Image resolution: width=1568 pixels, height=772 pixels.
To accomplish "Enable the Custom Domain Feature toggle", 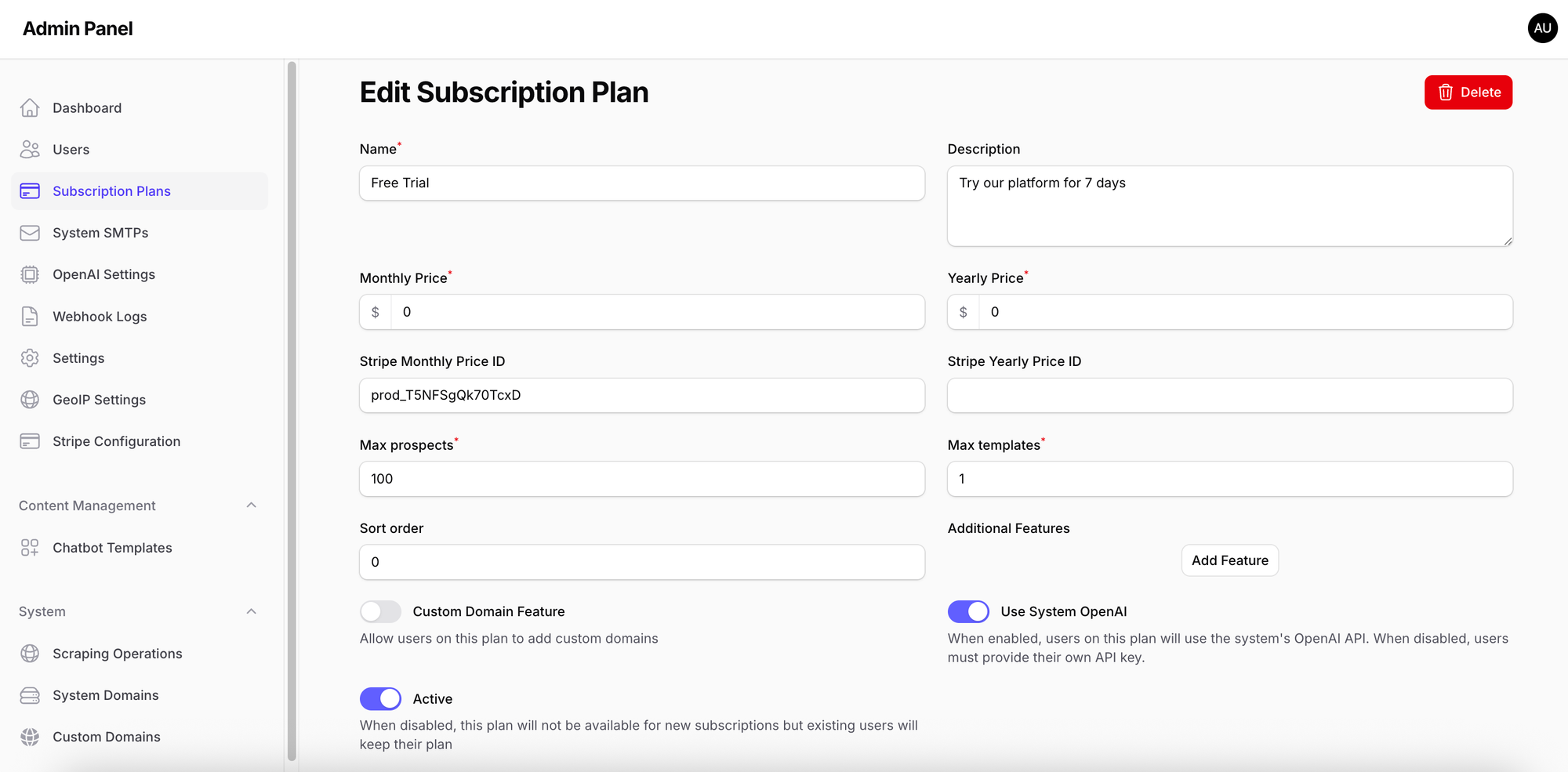I will 380,611.
